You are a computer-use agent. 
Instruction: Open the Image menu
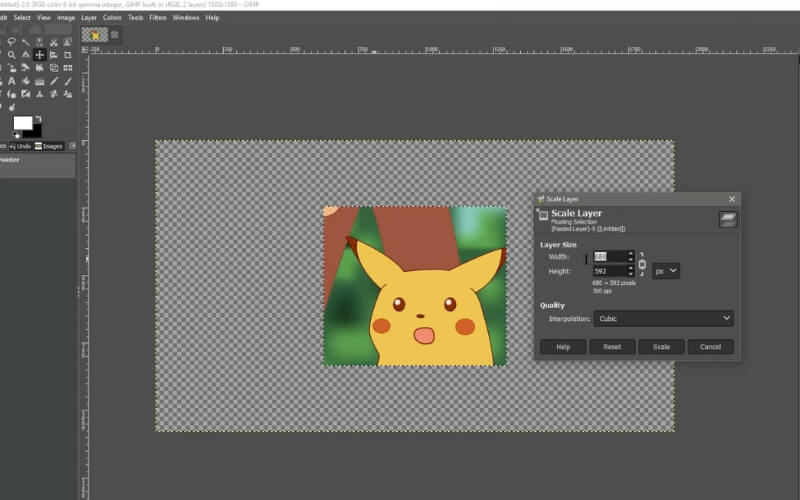tap(66, 17)
